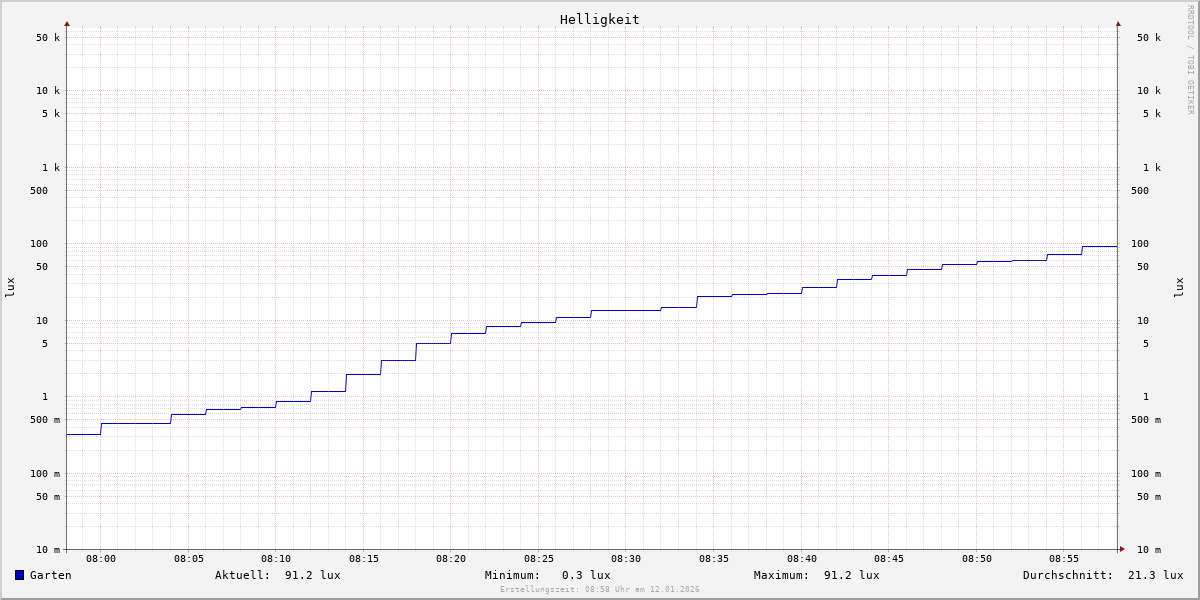Click the 08:55 time axis label
This screenshot has width=1200, height=600.
coord(1064,559)
